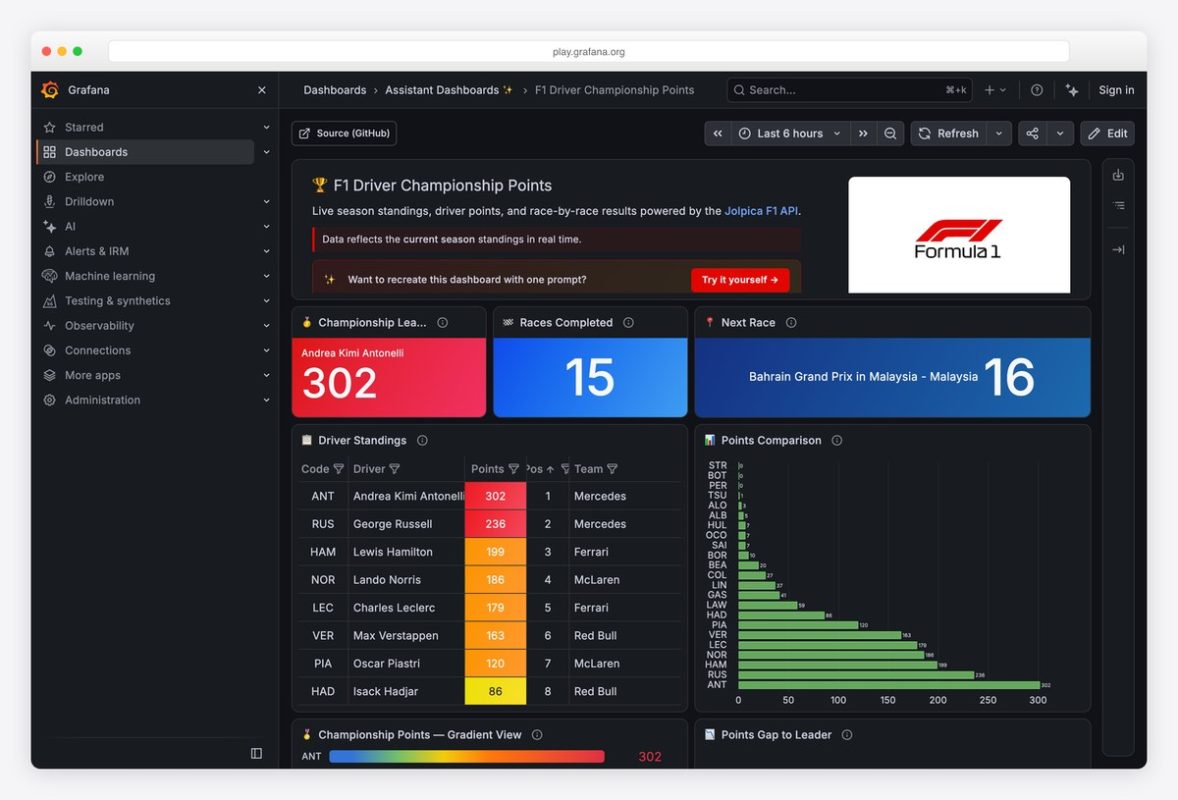
Task: Filter the Team column
Action: click(x=612, y=469)
